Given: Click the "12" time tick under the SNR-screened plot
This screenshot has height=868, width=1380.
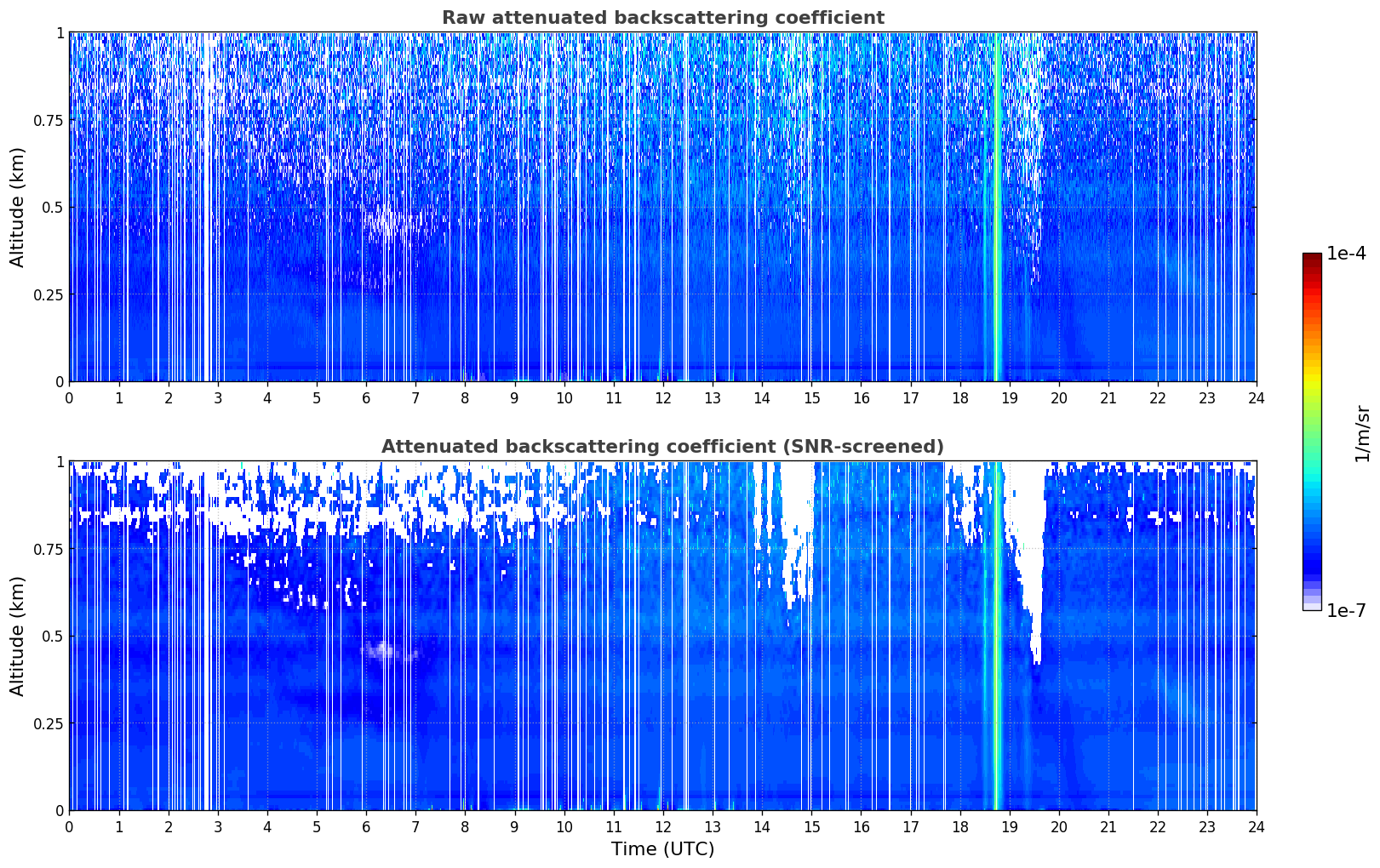Looking at the screenshot, I should pyautogui.click(x=662, y=826).
